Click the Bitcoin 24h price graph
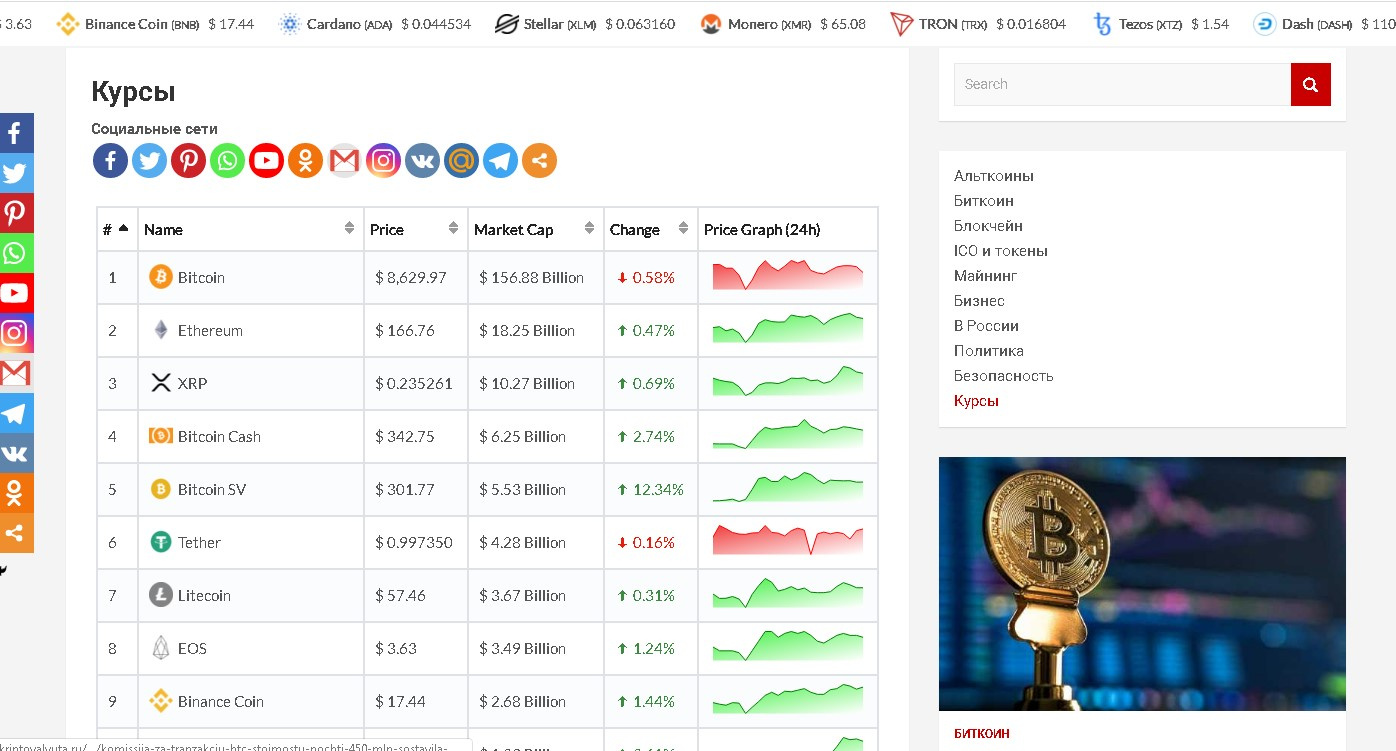The width and height of the screenshot is (1396, 751). coord(788,275)
